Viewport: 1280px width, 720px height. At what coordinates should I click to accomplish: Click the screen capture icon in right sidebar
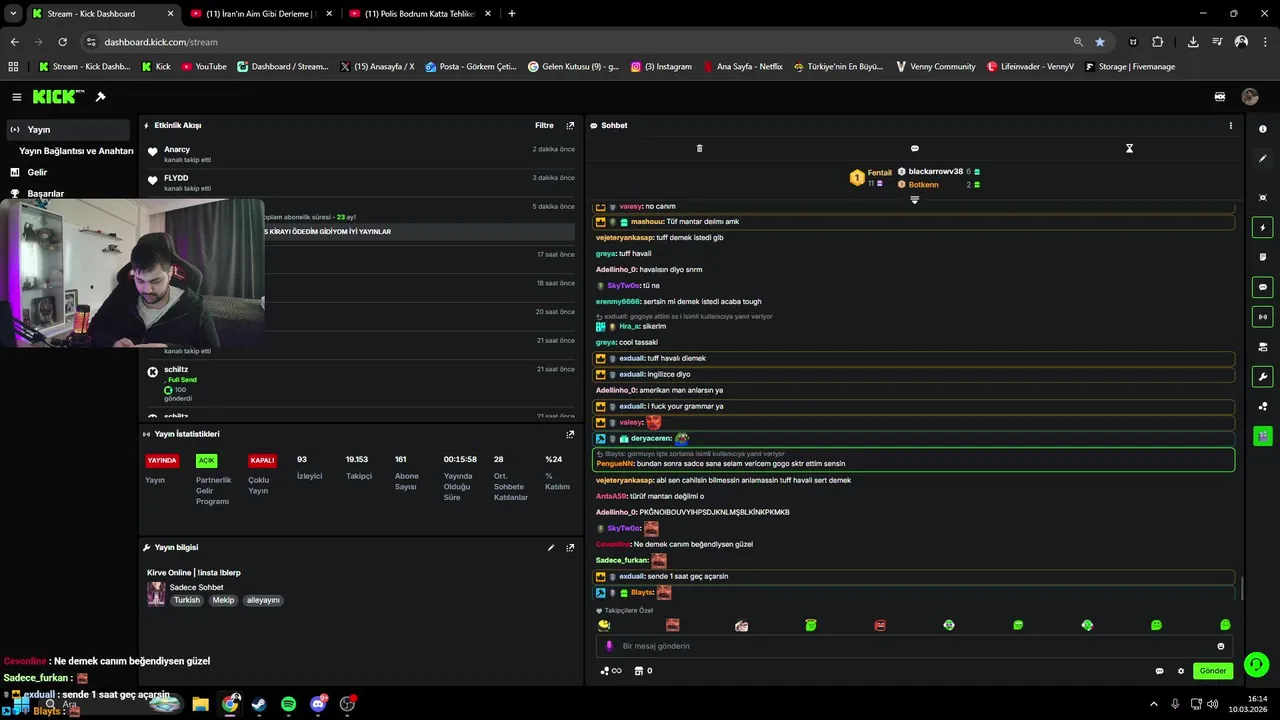point(1263,198)
